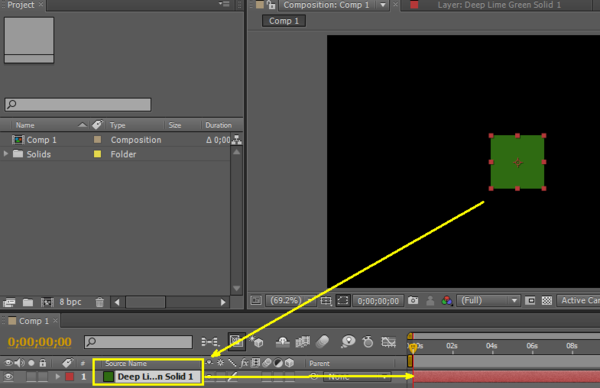Click the adjustment layer switch column header
This screenshot has width=600, height=388.
point(278,363)
